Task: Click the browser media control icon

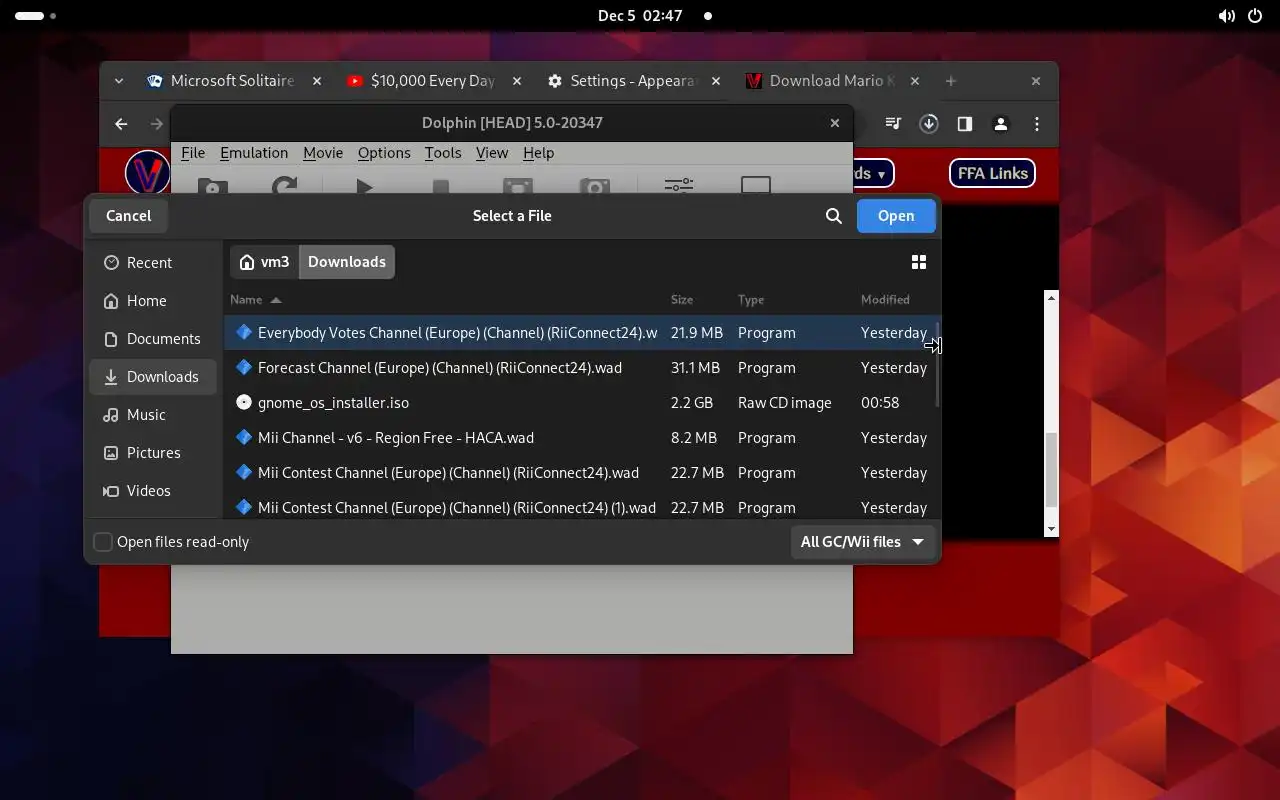Action: [x=894, y=124]
